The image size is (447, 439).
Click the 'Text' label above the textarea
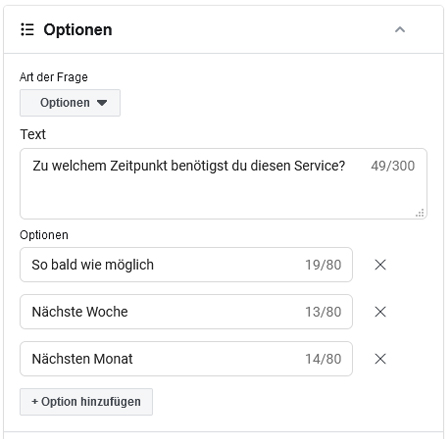click(x=33, y=134)
